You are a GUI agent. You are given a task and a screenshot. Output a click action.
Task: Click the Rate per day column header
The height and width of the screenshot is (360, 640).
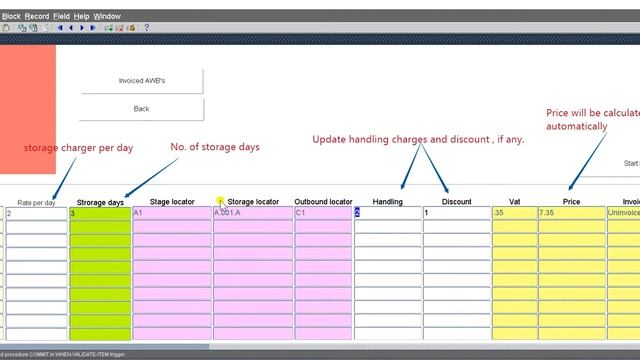pyautogui.click(x=36, y=203)
